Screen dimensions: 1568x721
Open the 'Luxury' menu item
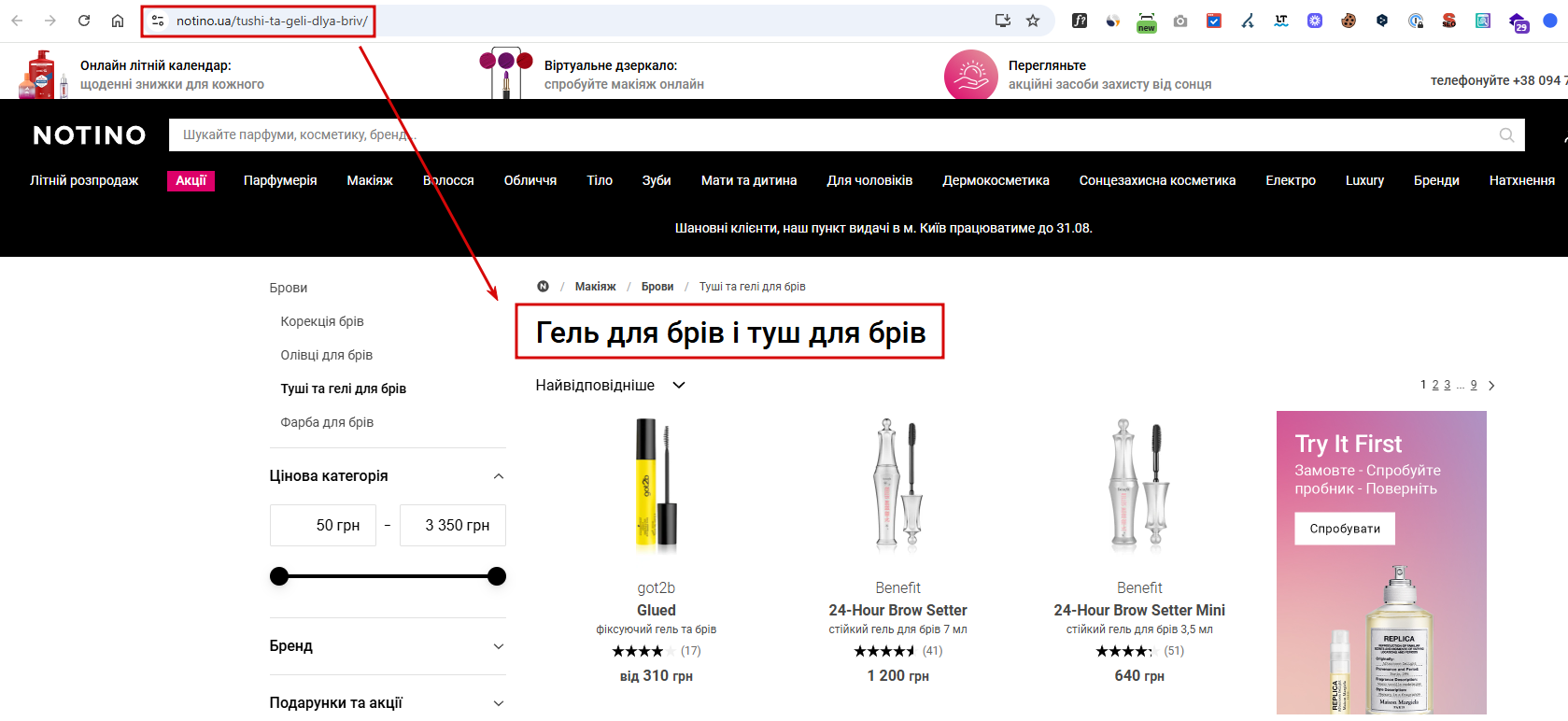(1364, 180)
